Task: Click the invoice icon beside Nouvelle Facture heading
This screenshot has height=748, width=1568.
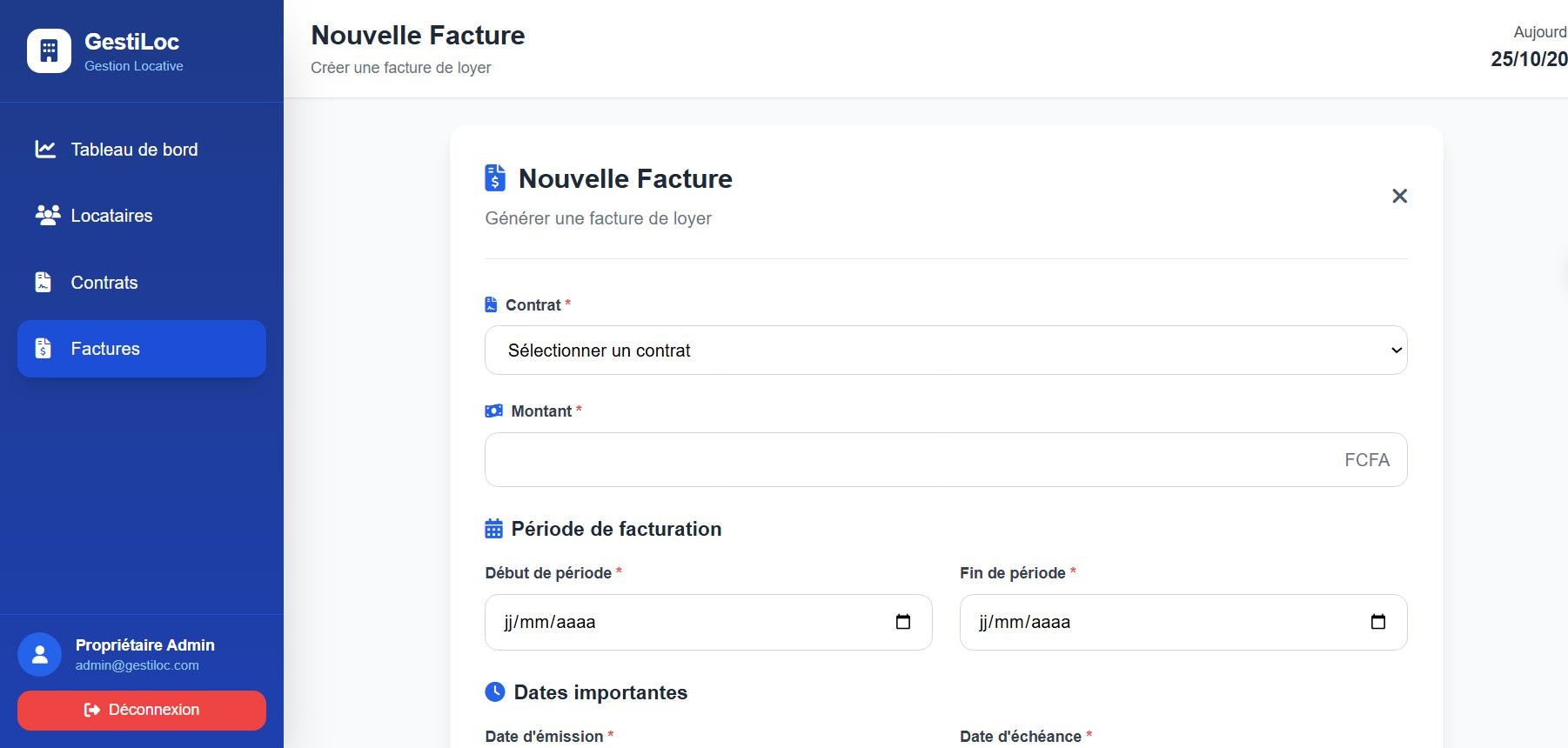Action: [x=495, y=177]
